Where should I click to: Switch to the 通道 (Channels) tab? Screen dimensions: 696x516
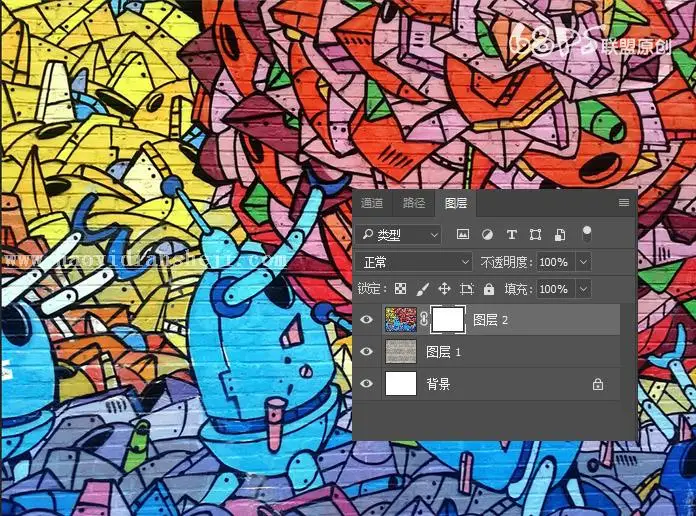tap(372, 203)
